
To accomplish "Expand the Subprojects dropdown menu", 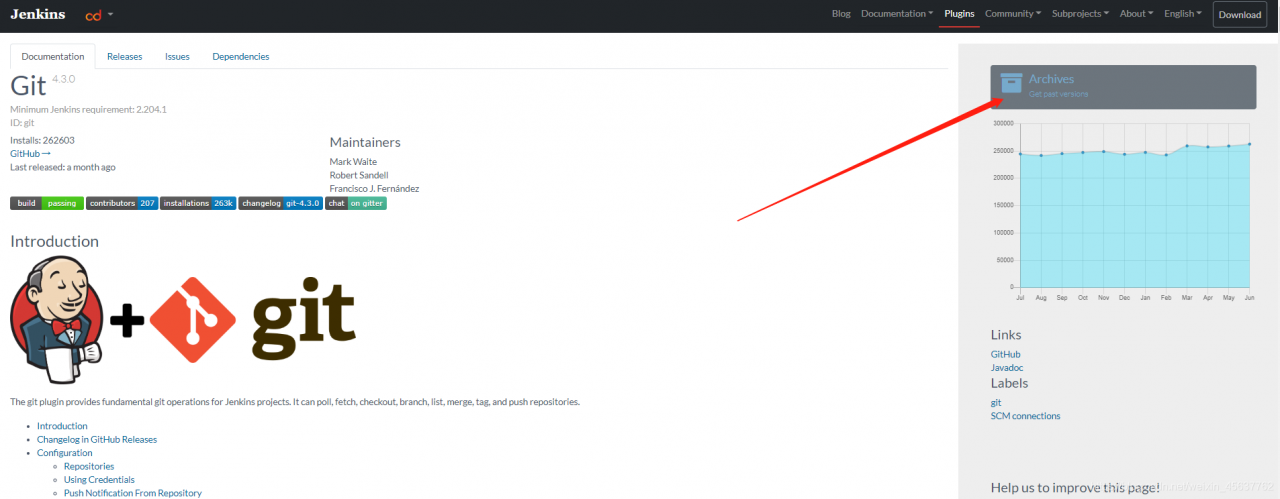I will (x=1080, y=14).
